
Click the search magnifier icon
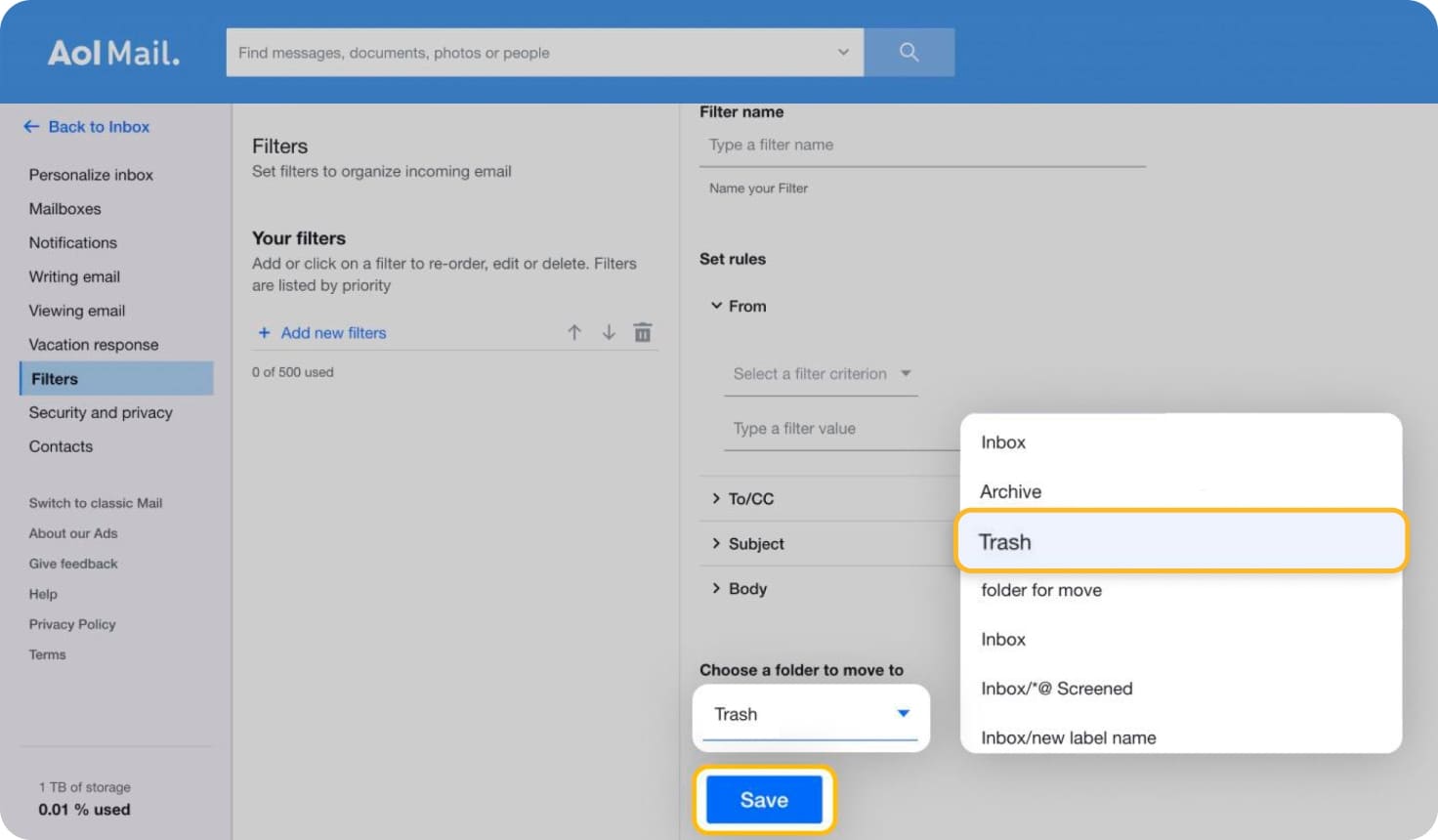coord(909,52)
